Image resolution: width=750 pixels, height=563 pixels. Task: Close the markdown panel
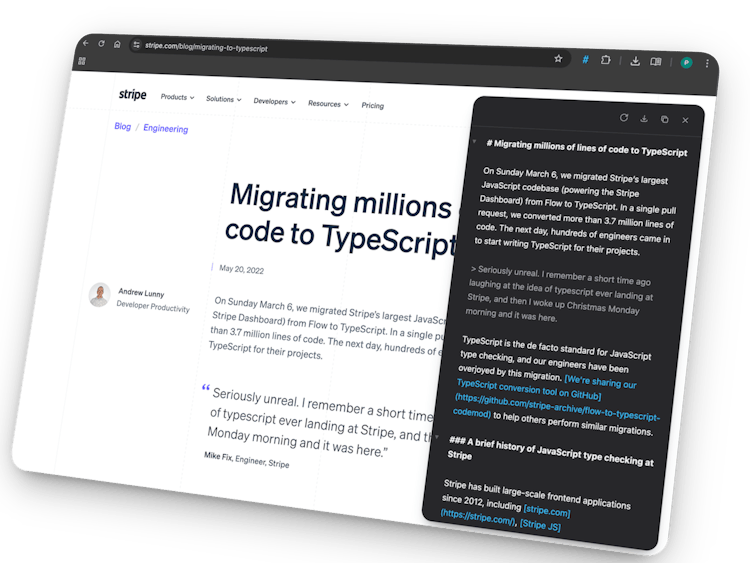(x=685, y=120)
